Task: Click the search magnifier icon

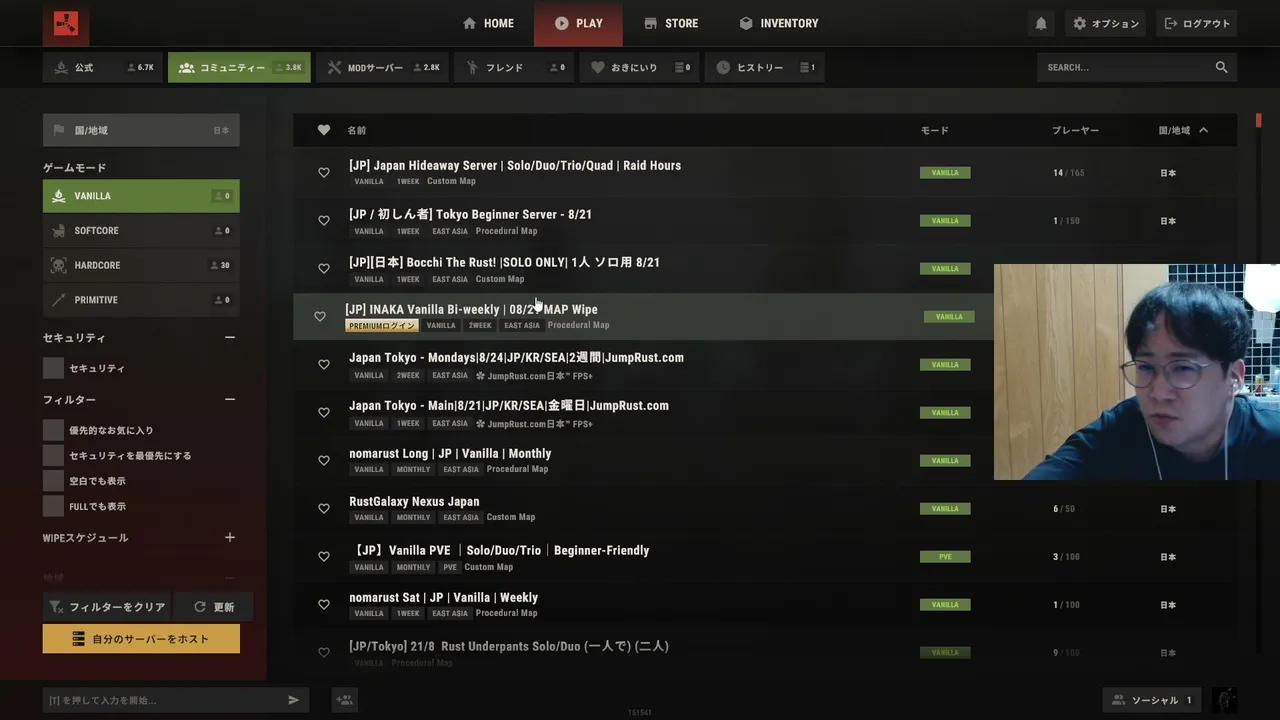Action: pos(1221,67)
